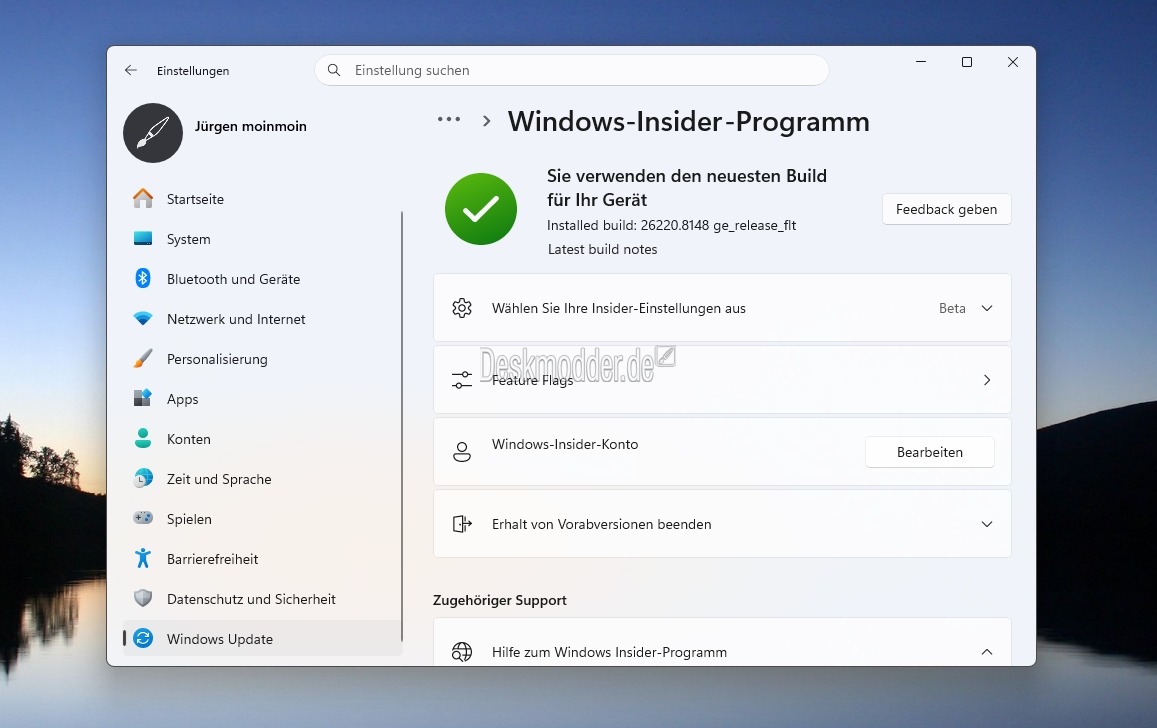
Task: Expand the Beta insider settings dropdown
Action: click(986, 308)
